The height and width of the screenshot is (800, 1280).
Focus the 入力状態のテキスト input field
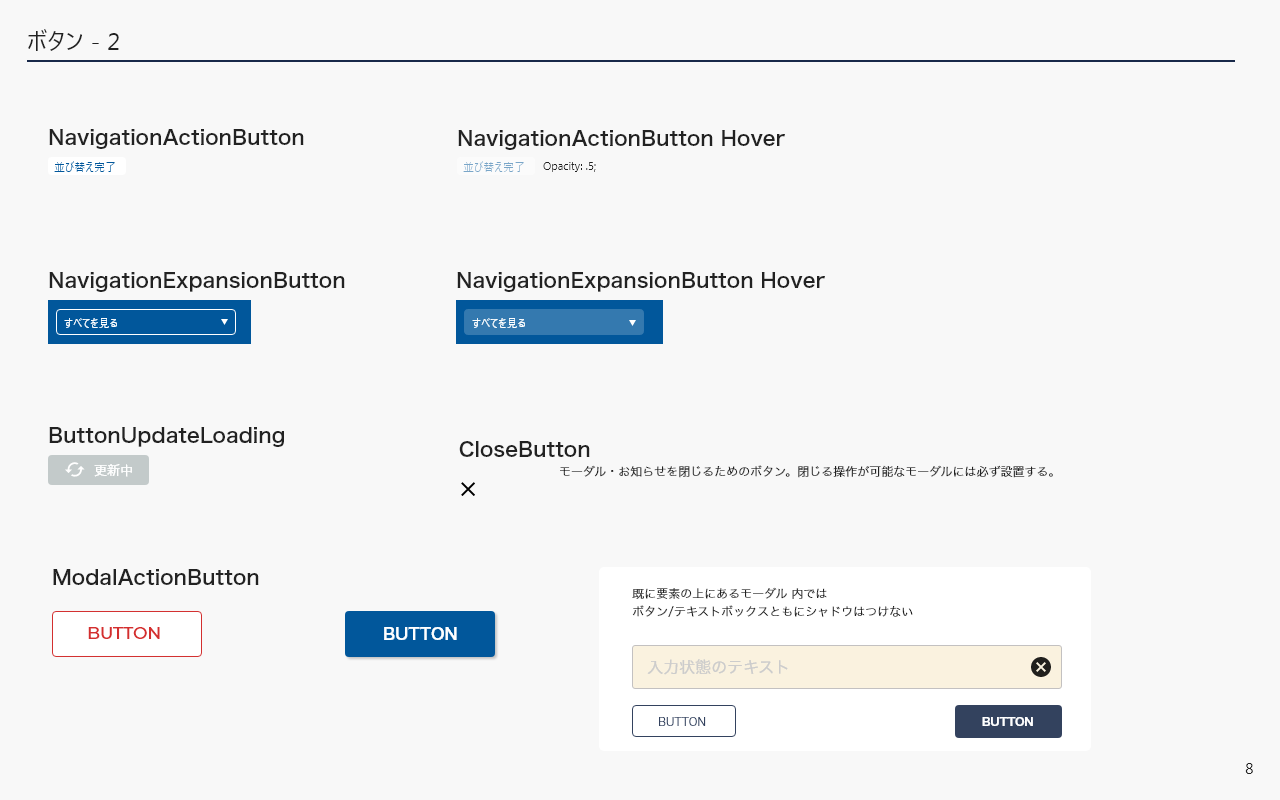830,667
